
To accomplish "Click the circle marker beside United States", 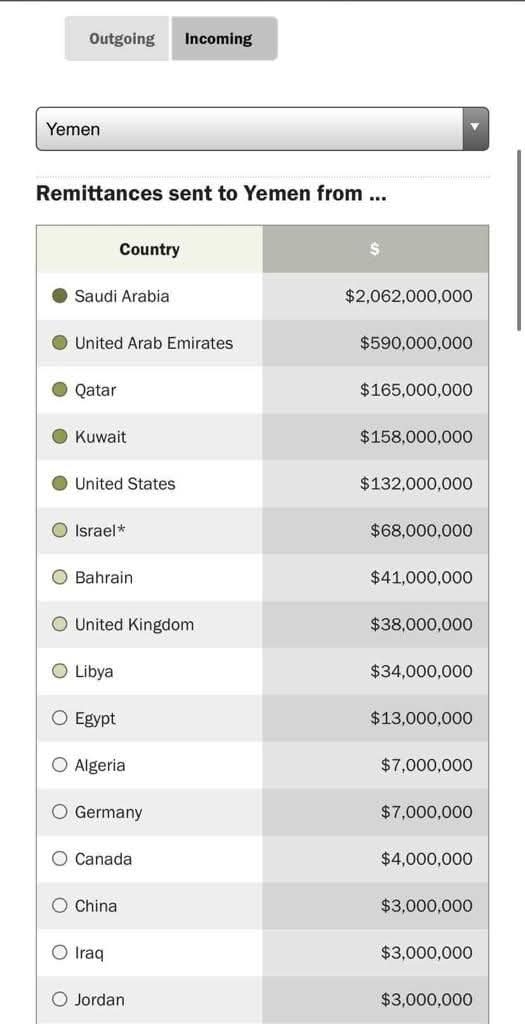I will 59,483.
